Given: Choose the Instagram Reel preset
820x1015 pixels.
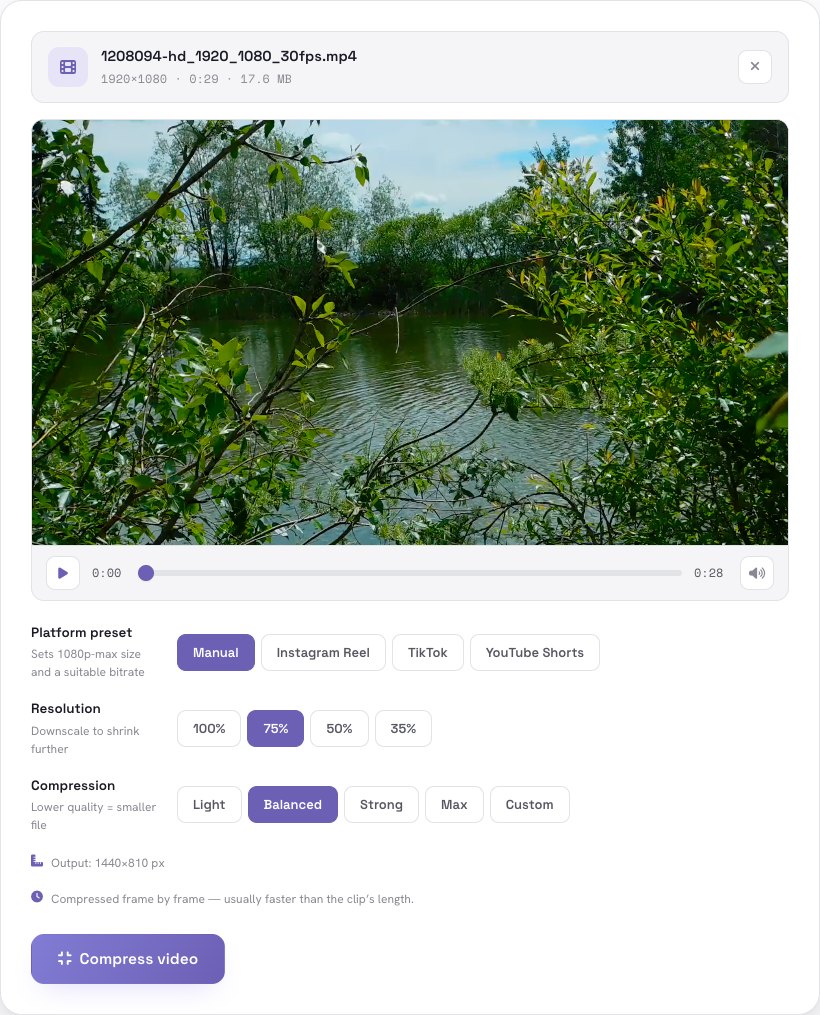Looking at the screenshot, I should pyautogui.click(x=323, y=652).
